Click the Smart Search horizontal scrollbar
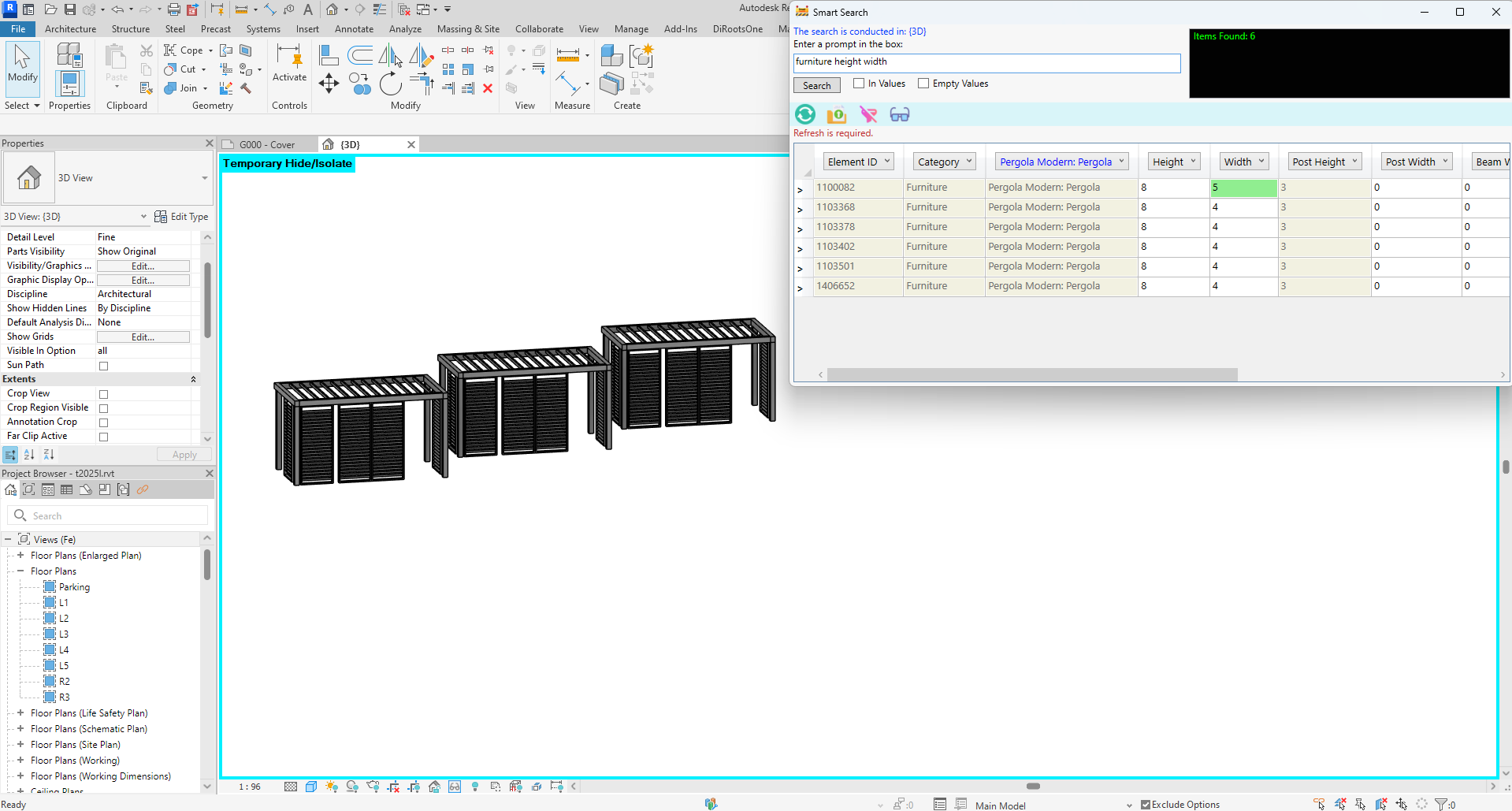Image resolution: width=1512 pixels, height=811 pixels. point(1032,375)
